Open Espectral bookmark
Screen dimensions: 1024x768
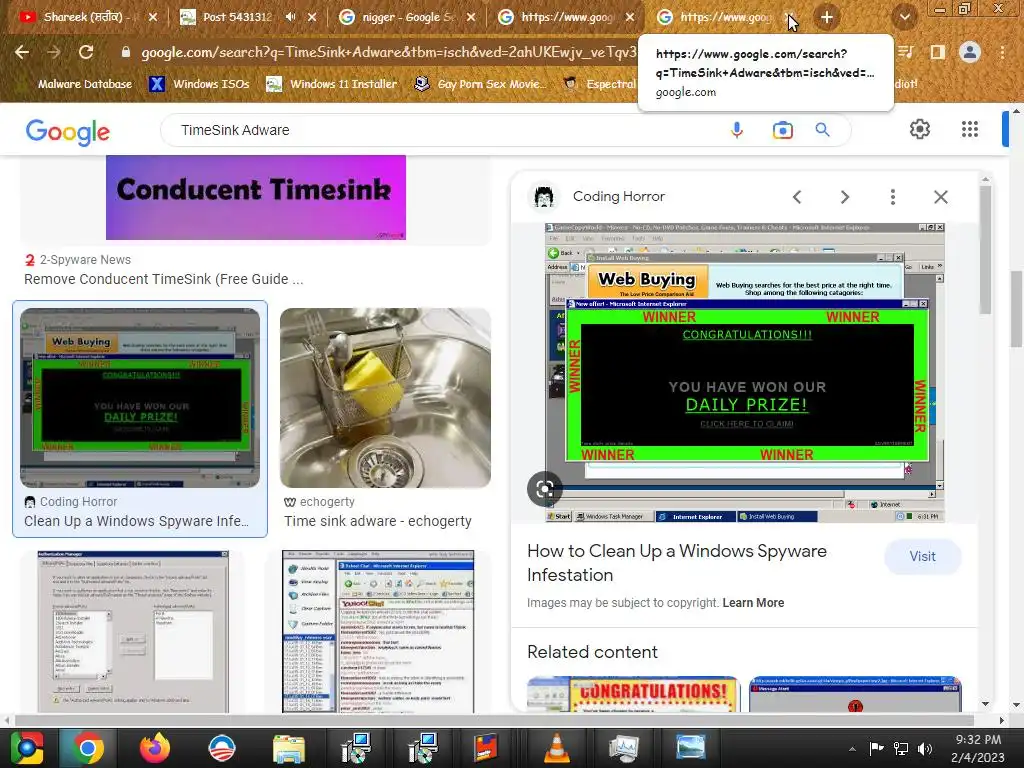point(600,84)
